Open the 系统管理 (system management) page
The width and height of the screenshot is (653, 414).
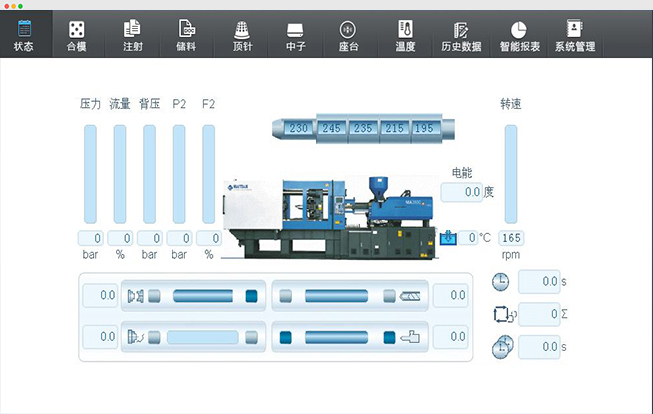(x=574, y=35)
